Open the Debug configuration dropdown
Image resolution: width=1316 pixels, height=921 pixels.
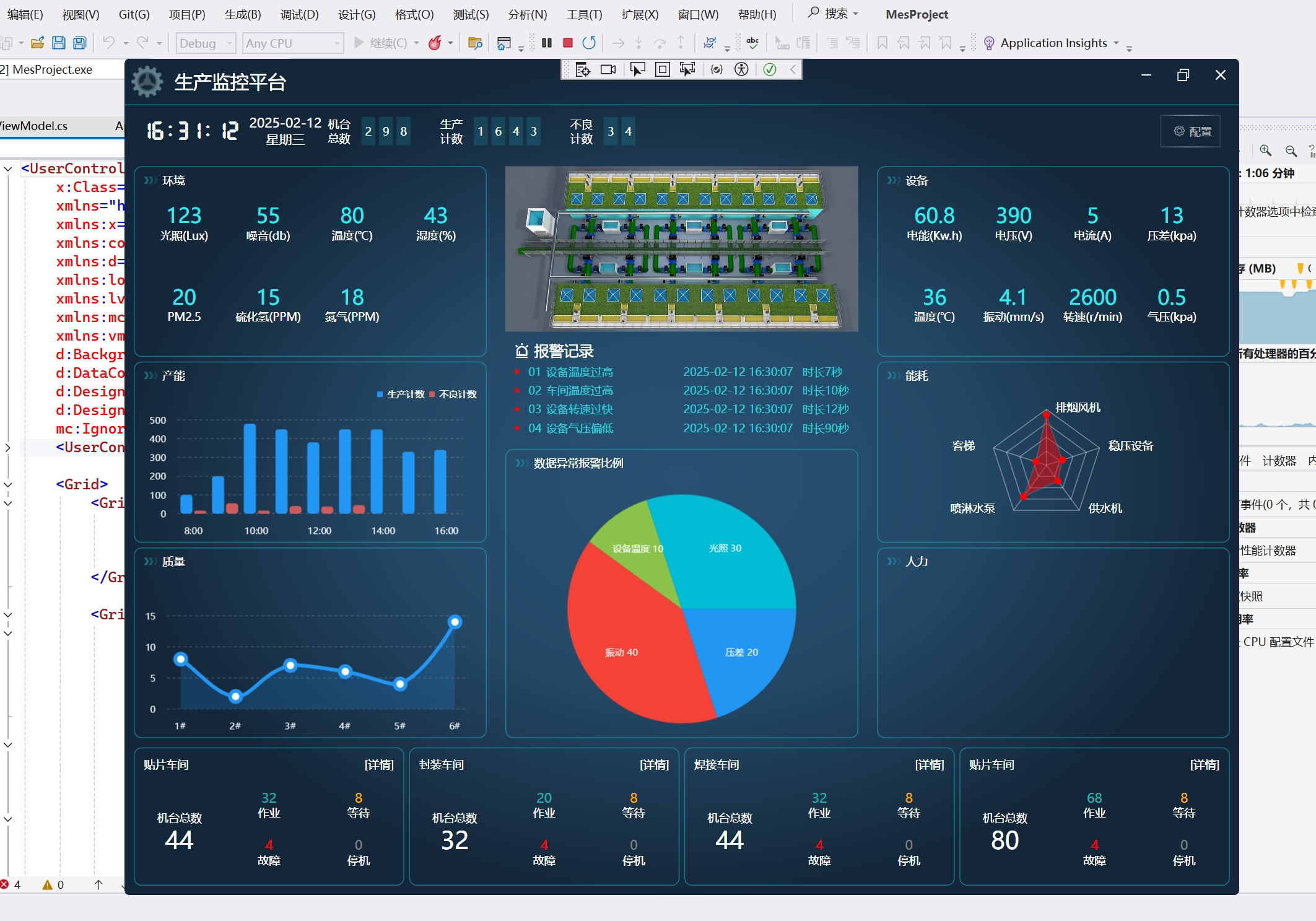(206, 43)
